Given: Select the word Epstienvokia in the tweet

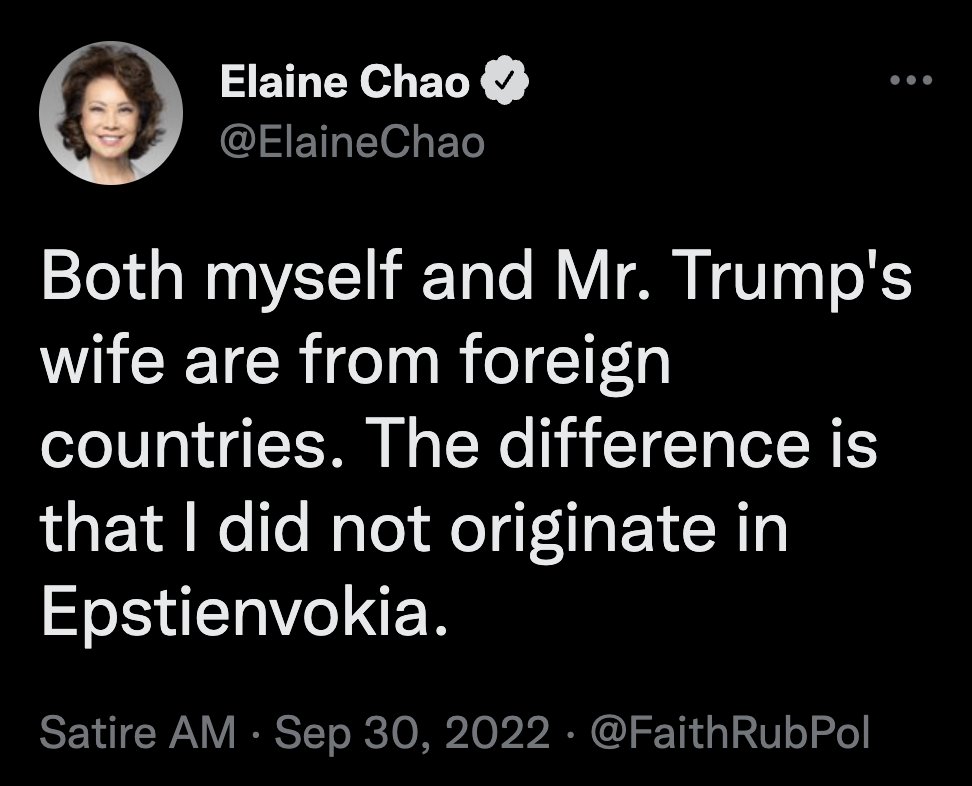Looking at the screenshot, I should pos(245,610).
